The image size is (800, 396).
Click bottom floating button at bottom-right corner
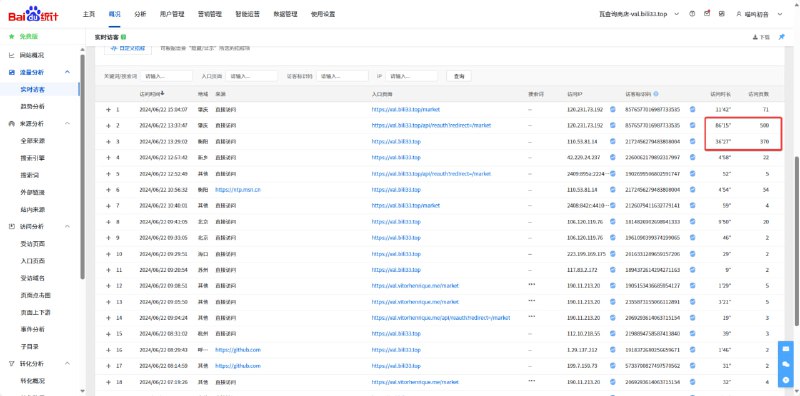(x=786, y=380)
